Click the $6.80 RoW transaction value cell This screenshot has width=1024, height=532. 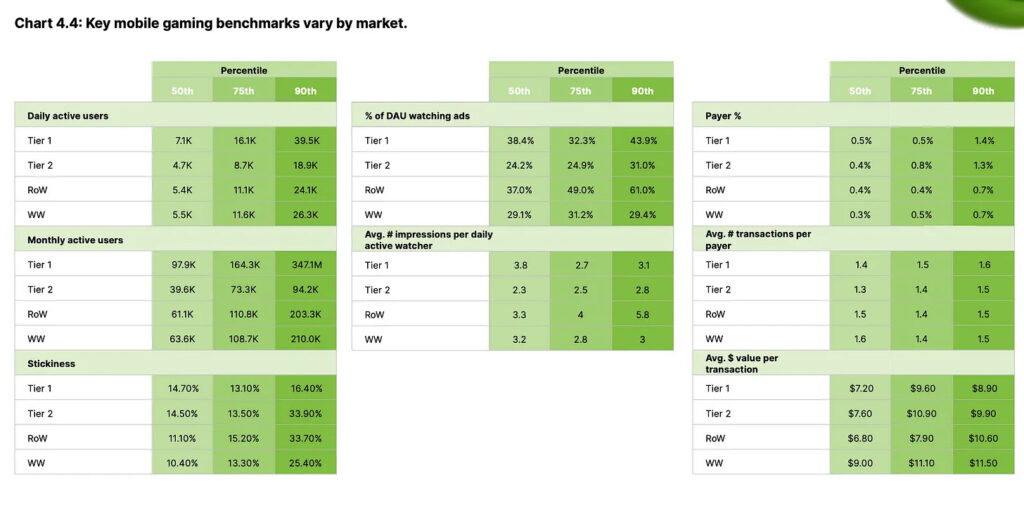point(861,438)
